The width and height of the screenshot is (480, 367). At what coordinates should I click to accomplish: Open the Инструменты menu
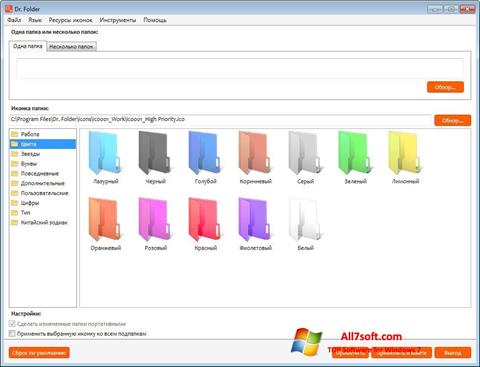click(118, 20)
